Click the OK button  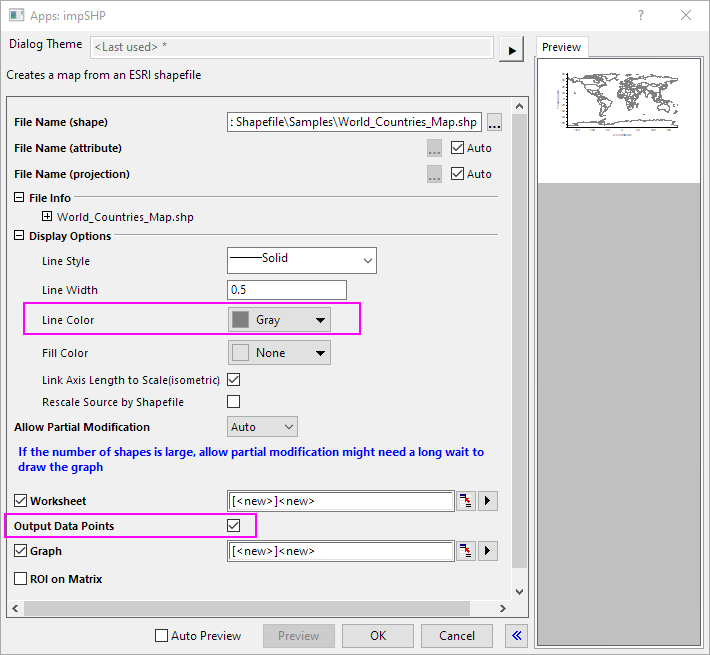click(x=378, y=636)
